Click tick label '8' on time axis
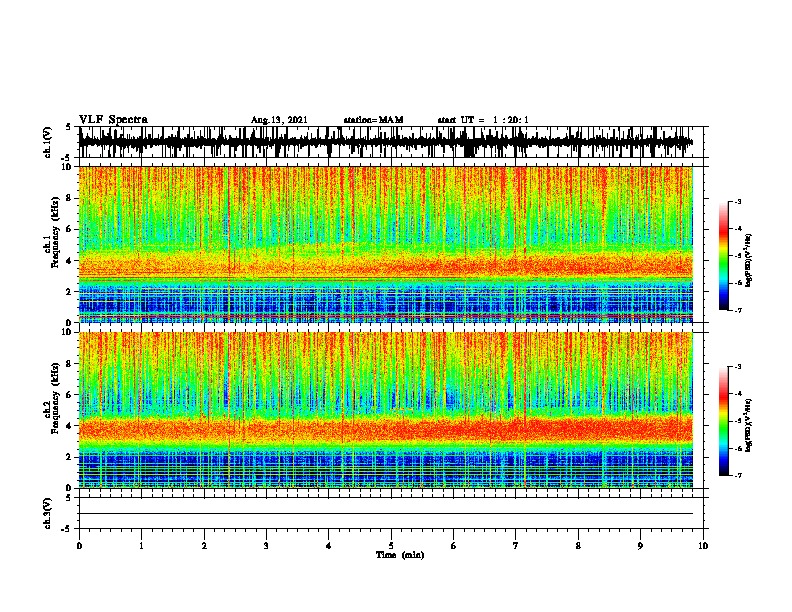The height and width of the screenshot is (612, 792). [578, 545]
